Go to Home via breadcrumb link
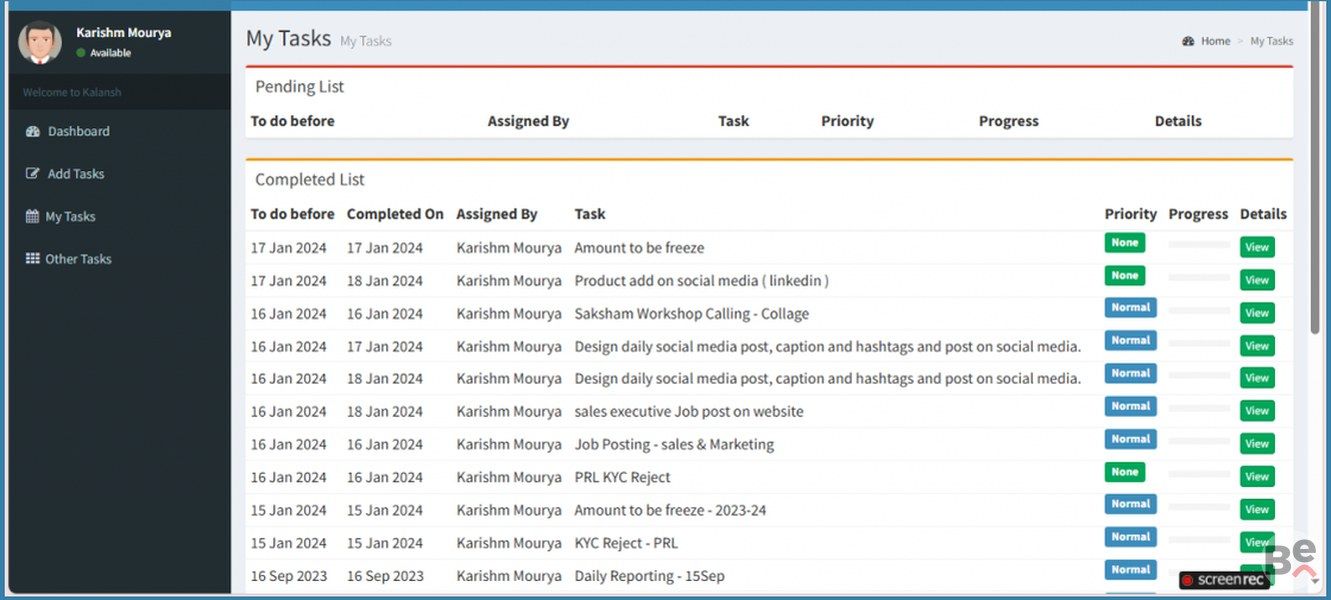This screenshot has width=1331, height=600. pos(1215,42)
